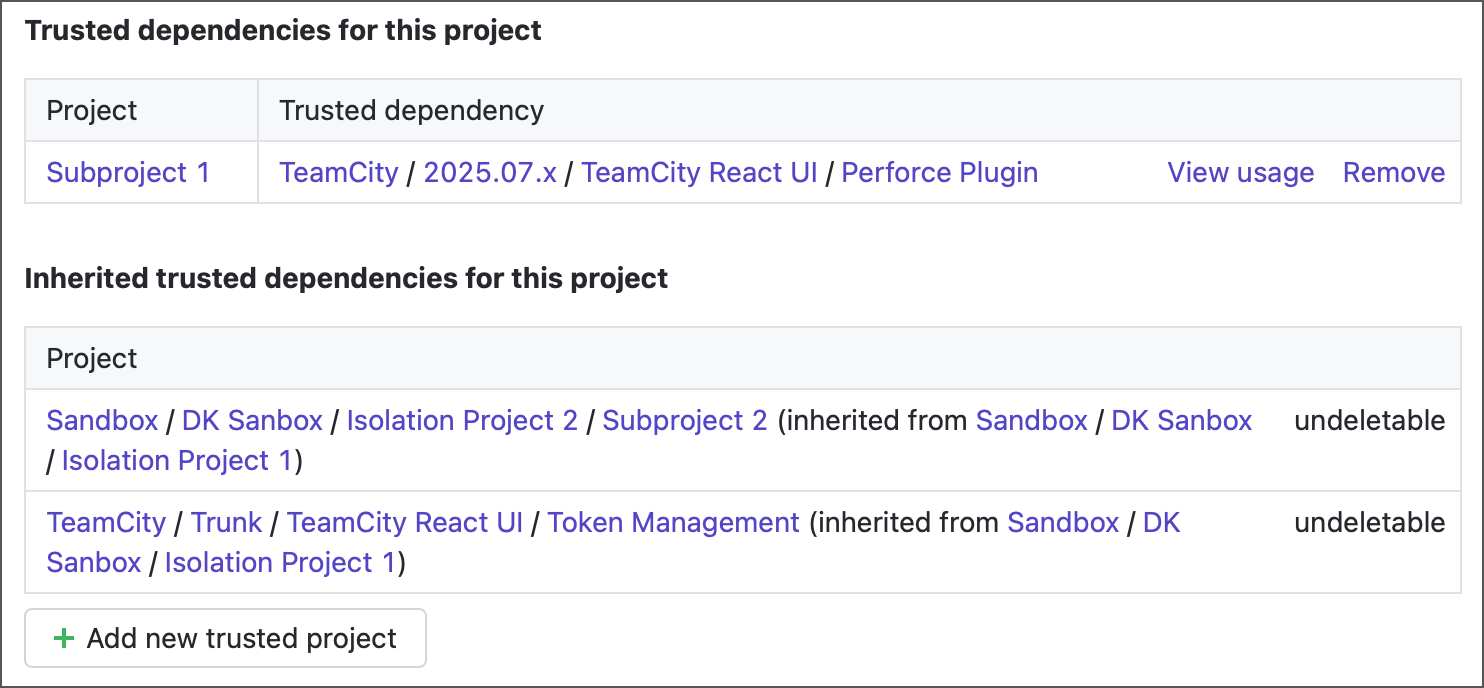Image resolution: width=1484 pixels, height=688 pixels.
Task: Remove the Perforce Plugin trusted dependency
Action: click(1394, 172)
